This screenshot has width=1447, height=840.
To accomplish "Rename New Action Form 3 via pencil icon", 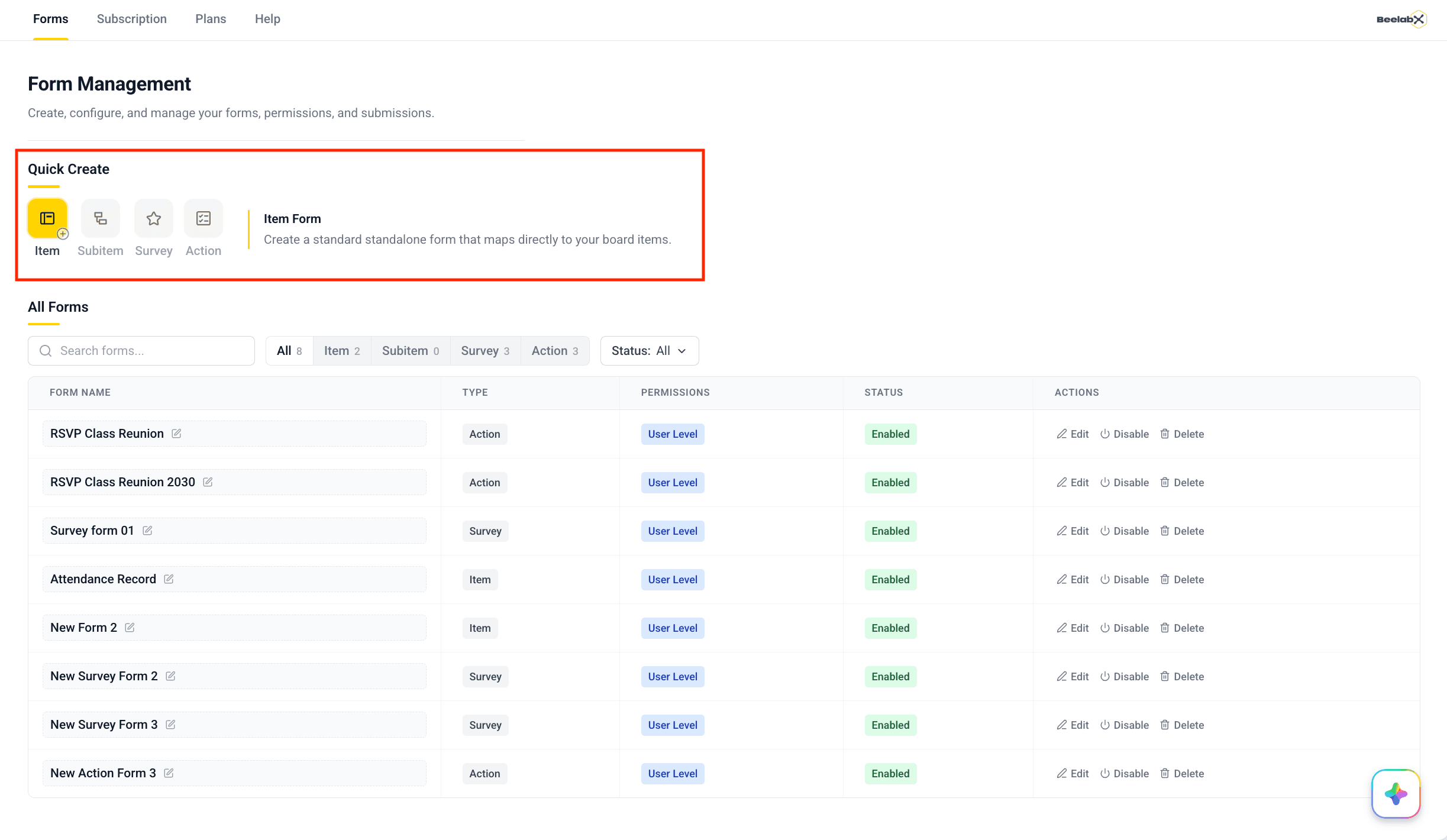I will 169,773.
